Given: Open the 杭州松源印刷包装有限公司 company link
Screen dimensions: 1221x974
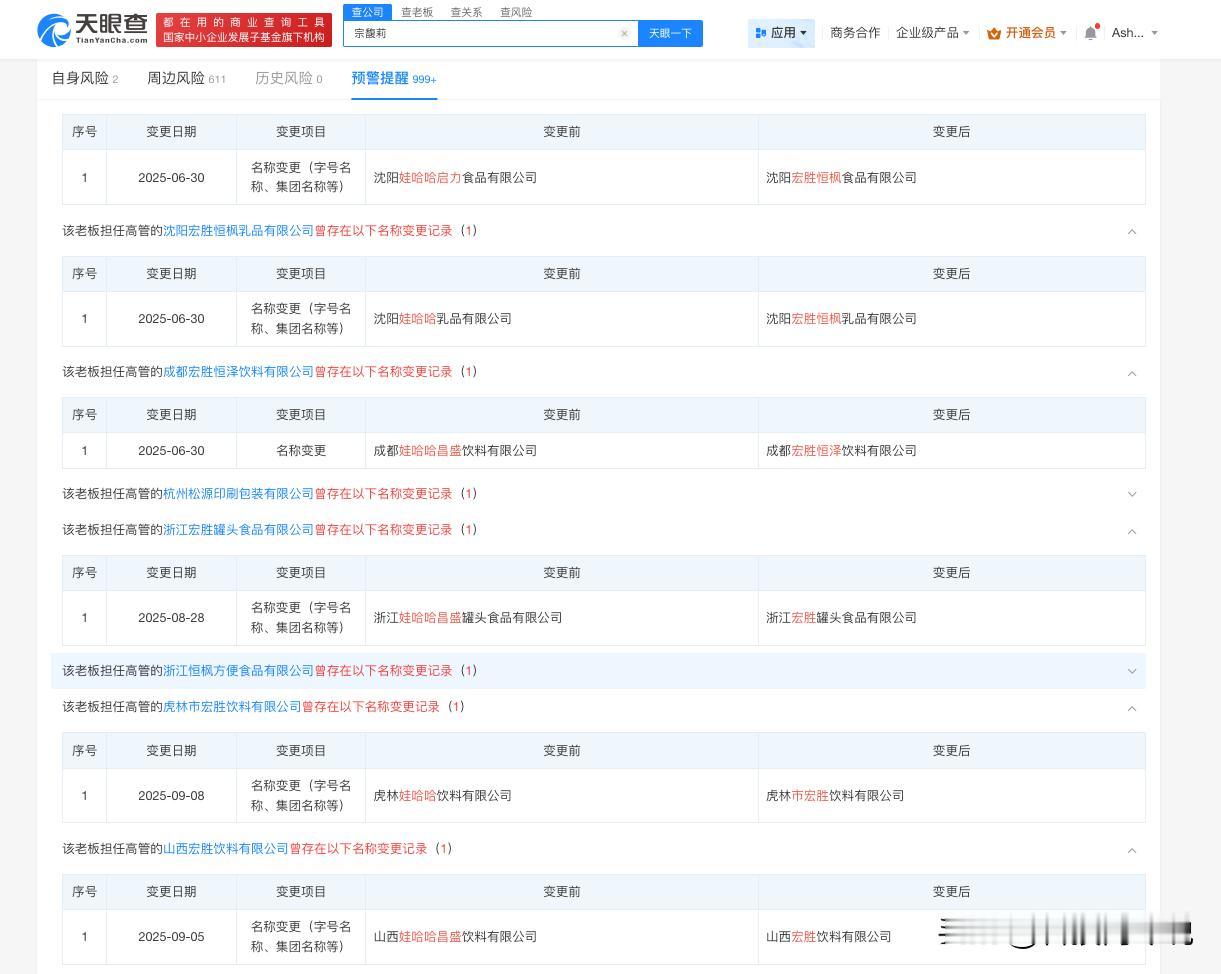Looking at the screenshot, I should coord(238,494).
